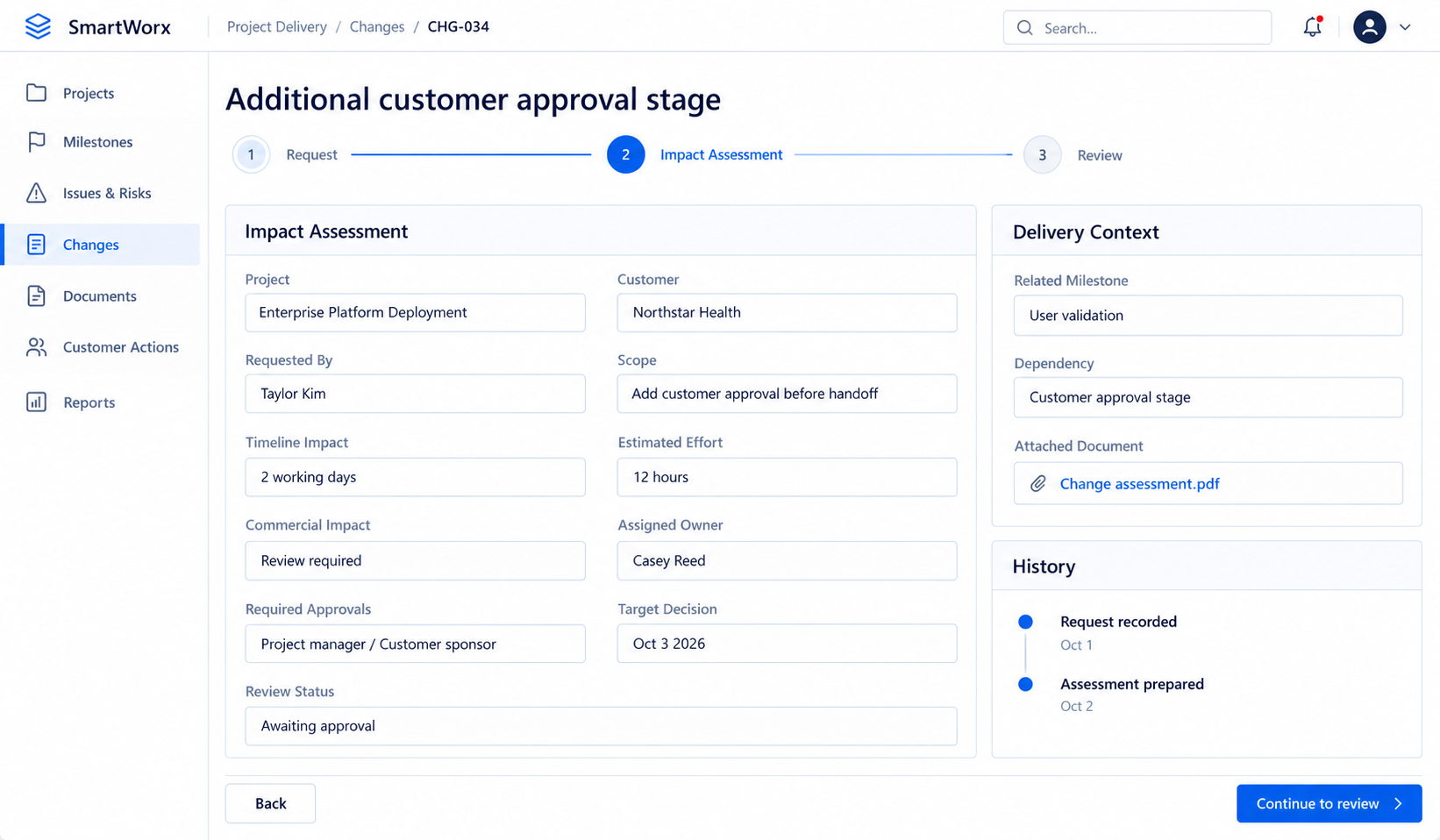Click the Oct 2 history date
Screen dimensions: 1440x840
(1076, 706)
